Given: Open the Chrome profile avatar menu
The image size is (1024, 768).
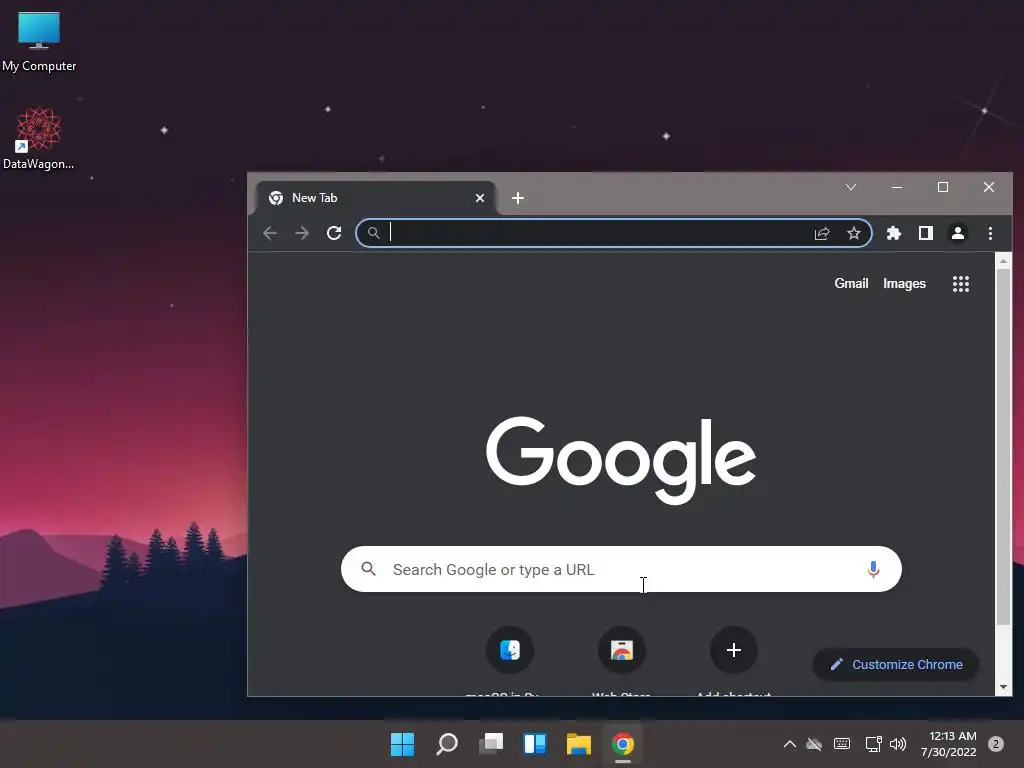Looking at the screenshot, I should (957, 233).
